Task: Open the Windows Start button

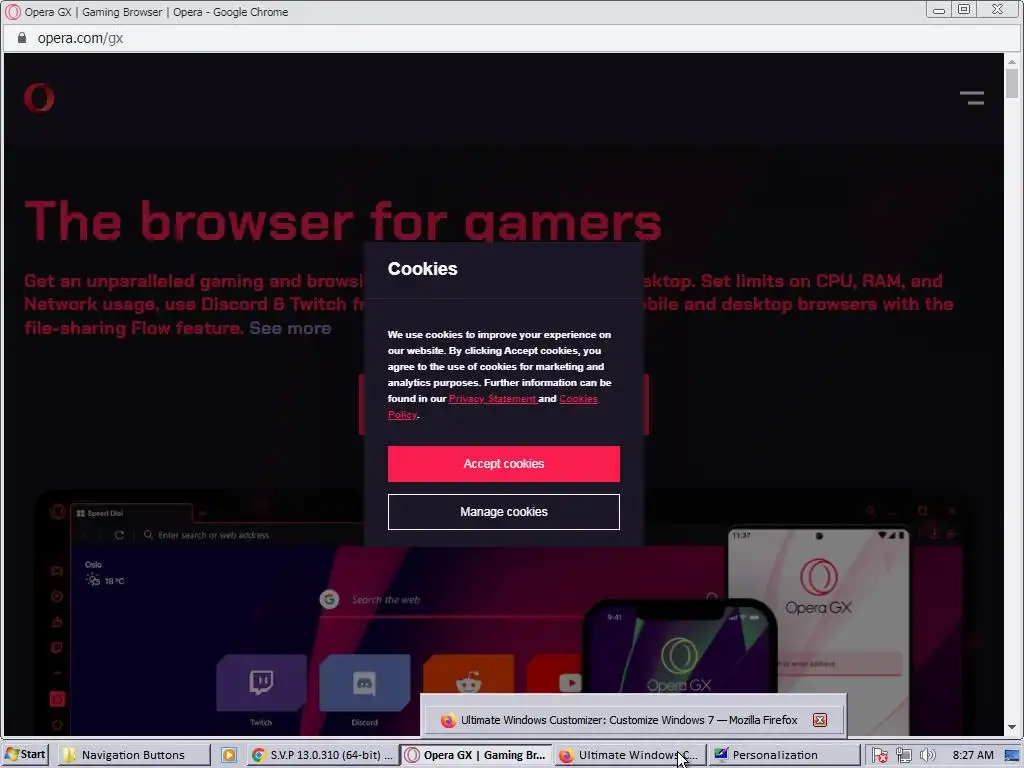Action: point(25,755)
